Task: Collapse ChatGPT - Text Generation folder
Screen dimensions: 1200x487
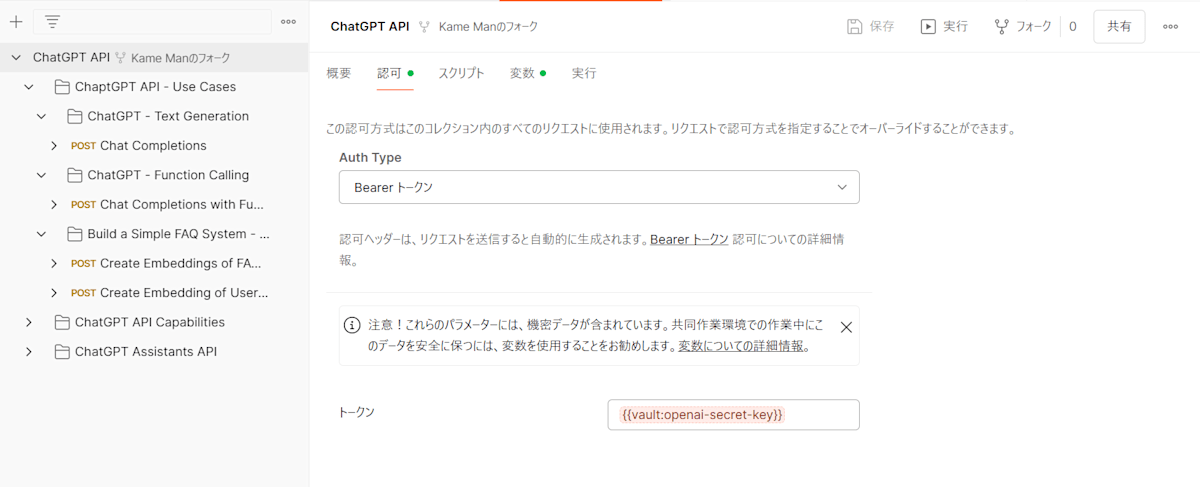Action: (x=41, y=116)
